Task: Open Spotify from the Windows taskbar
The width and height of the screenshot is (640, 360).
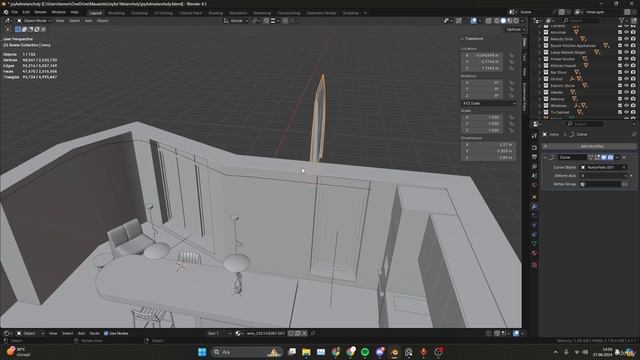Action: (x=365, y=352)
